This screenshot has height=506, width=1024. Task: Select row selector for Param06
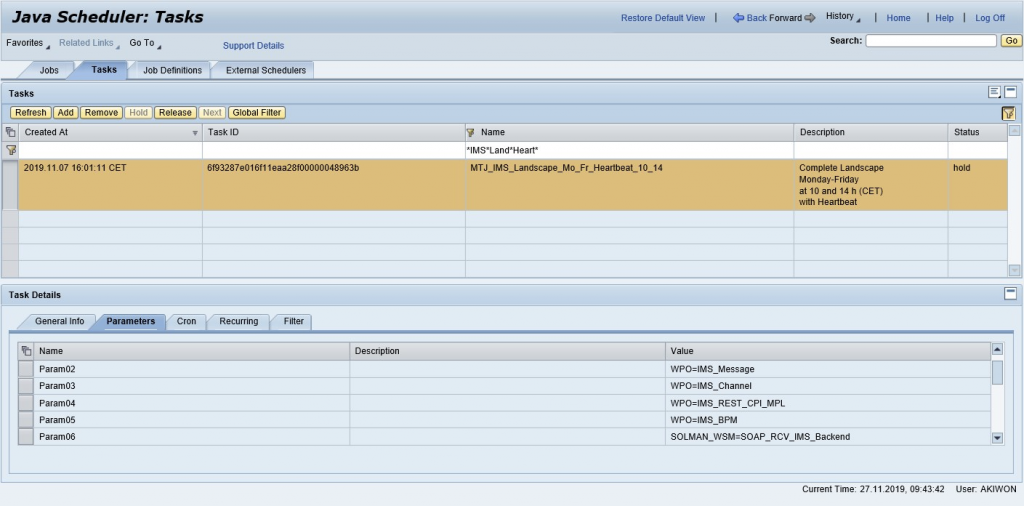[x=25, y=437]
